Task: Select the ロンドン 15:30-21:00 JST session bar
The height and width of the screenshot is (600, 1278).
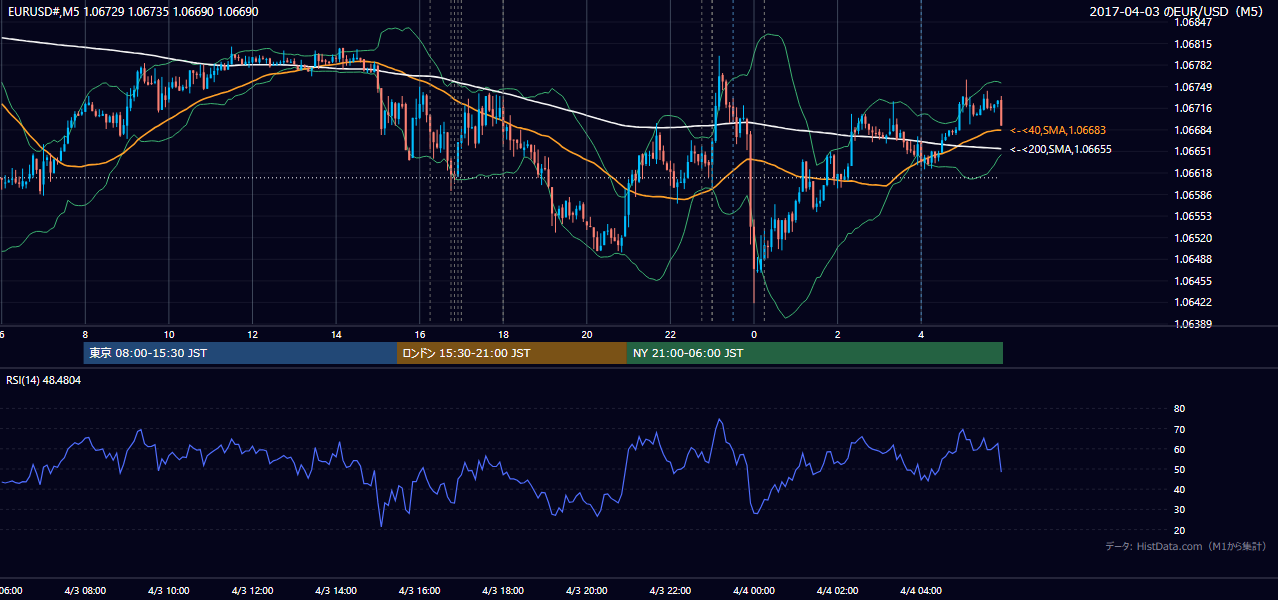Action: coord(512,353)
